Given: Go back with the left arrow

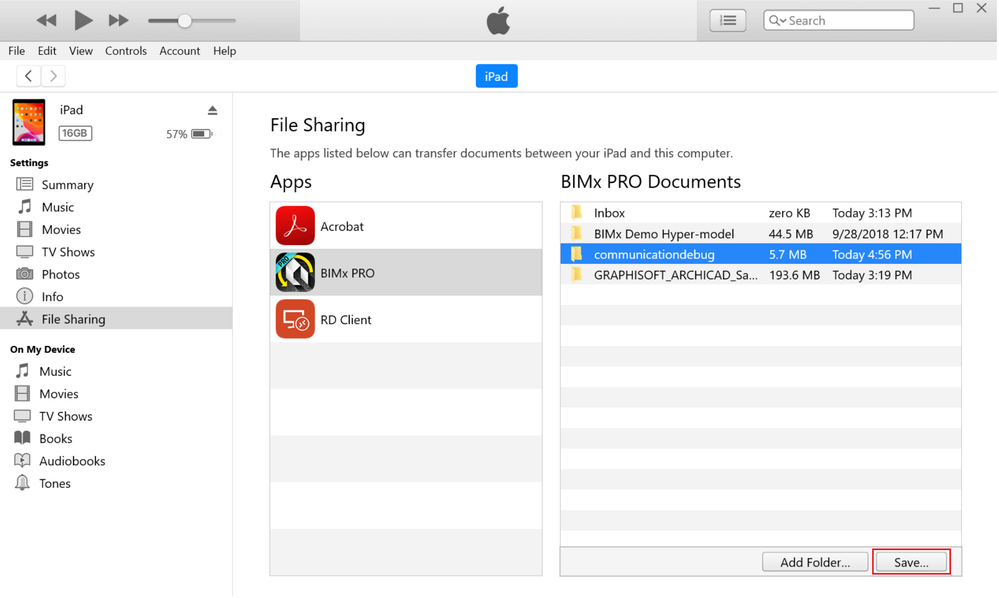Looking at the screenshot, I should (x=29, y=76).
